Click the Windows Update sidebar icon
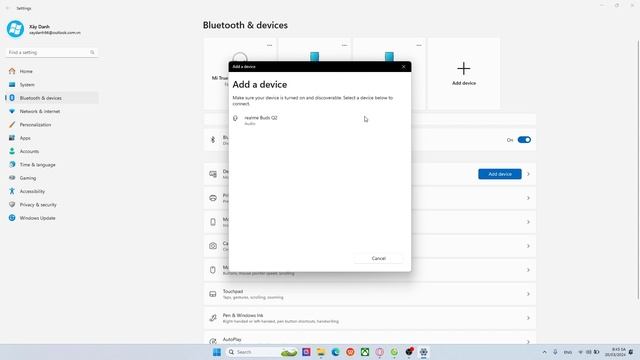 coord(12,218)
